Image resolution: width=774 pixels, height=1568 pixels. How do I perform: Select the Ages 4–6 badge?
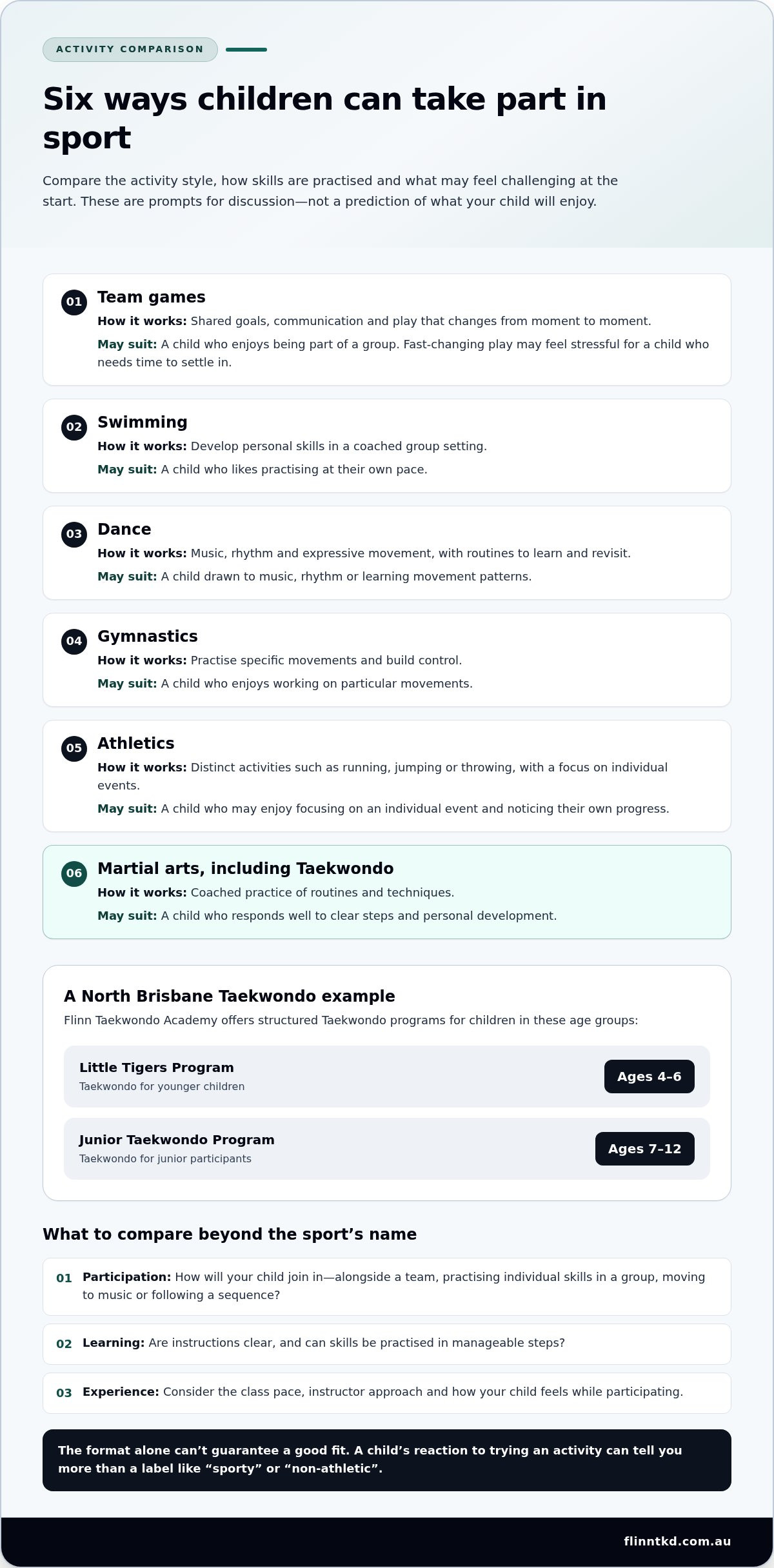tap(649, 1077)
